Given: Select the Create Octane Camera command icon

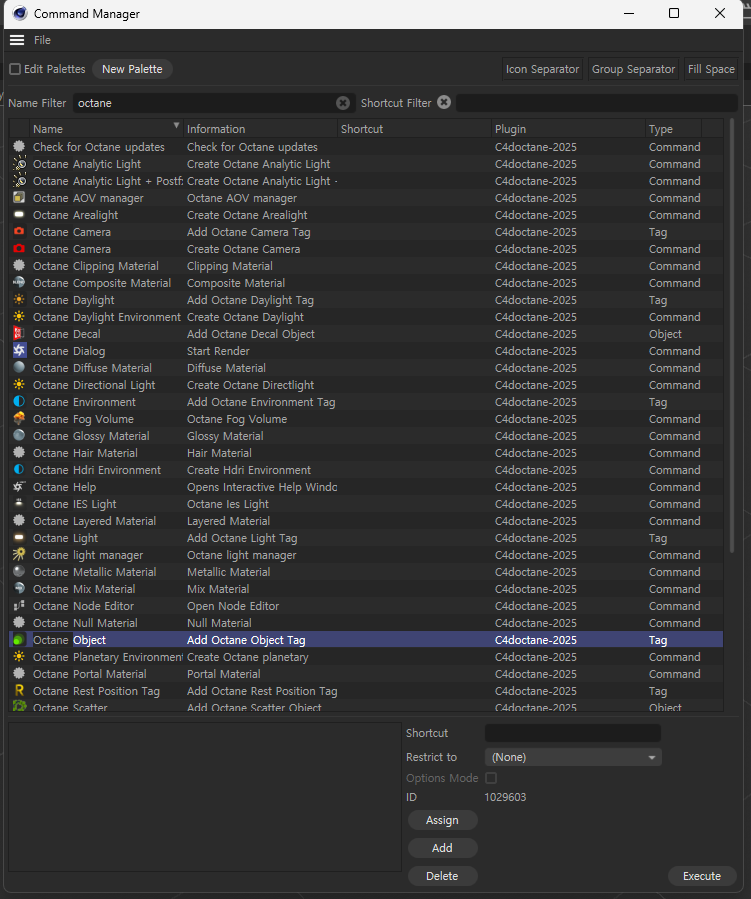Looking at the screenshot, I should pos(19,249).
